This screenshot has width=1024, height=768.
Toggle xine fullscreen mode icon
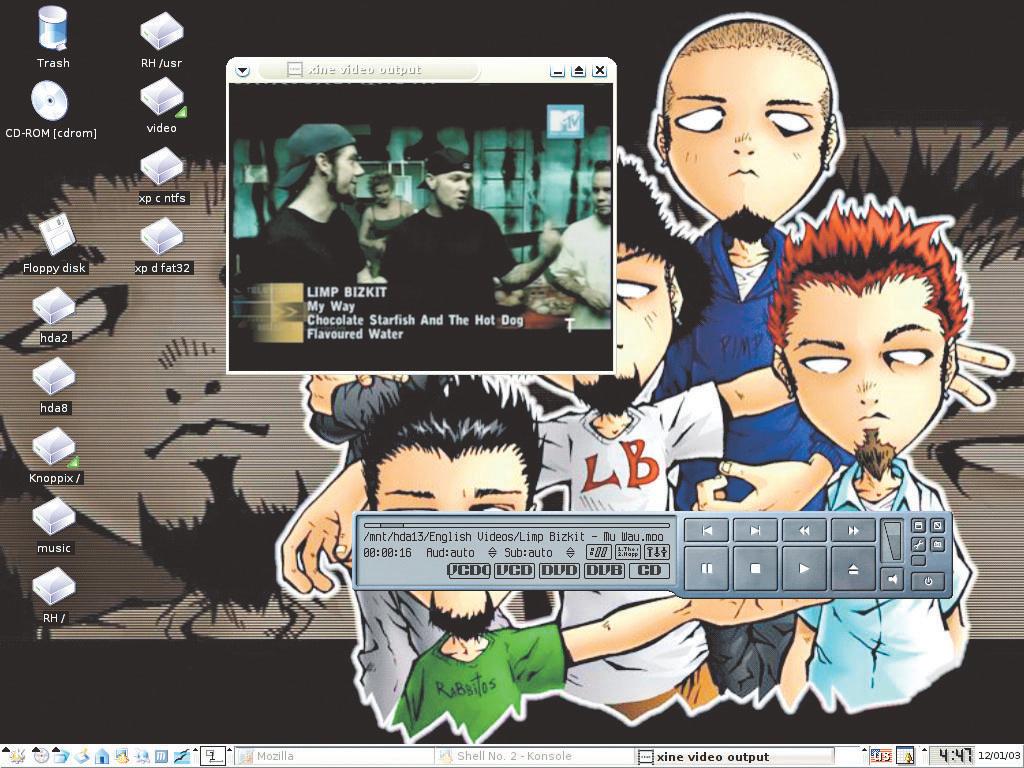click(937, 526)
